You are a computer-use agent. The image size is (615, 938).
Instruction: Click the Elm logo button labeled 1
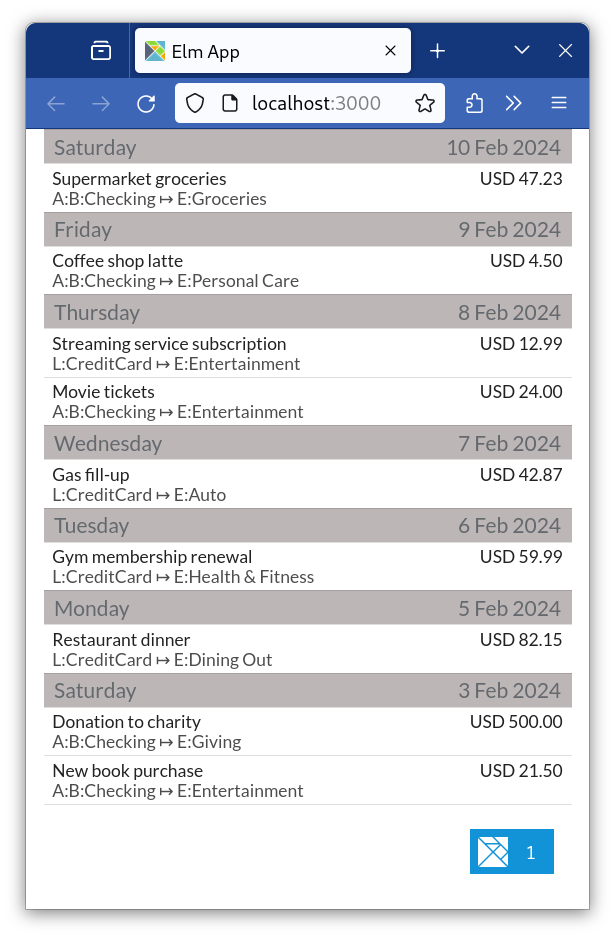coord(511,851)
